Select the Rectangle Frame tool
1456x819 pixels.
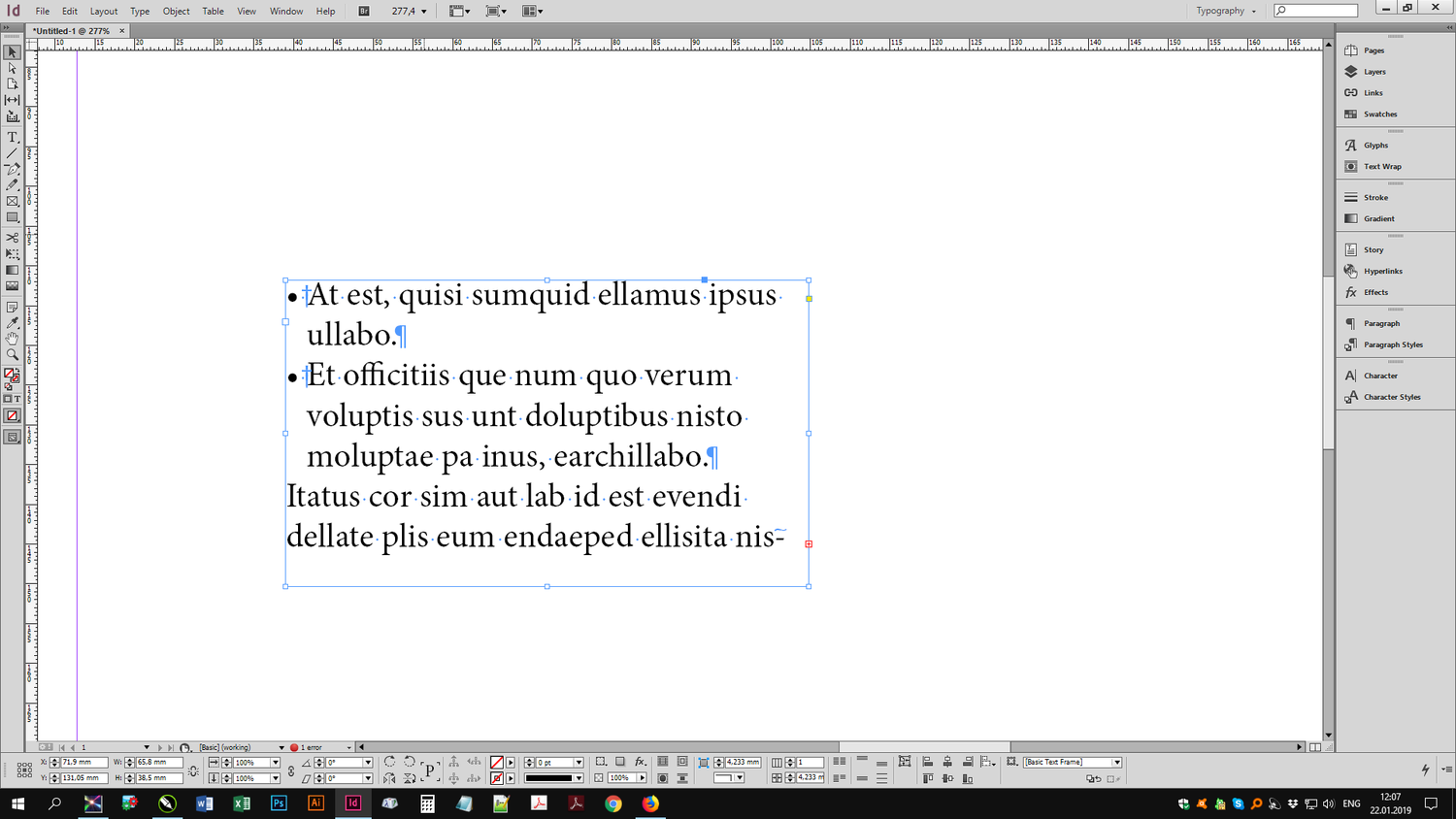coord(12,201)
